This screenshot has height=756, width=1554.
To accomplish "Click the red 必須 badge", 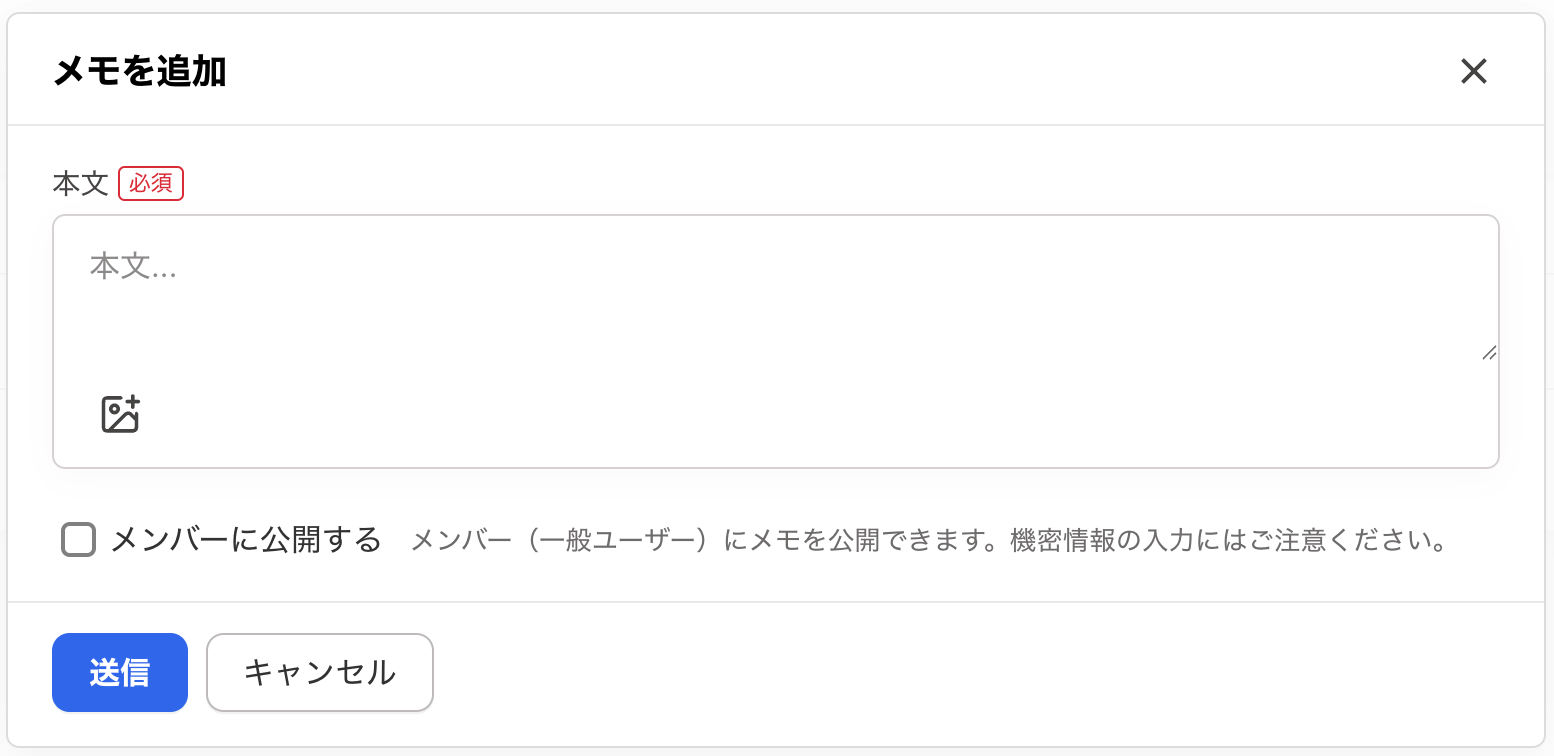I will click(151, 184).
